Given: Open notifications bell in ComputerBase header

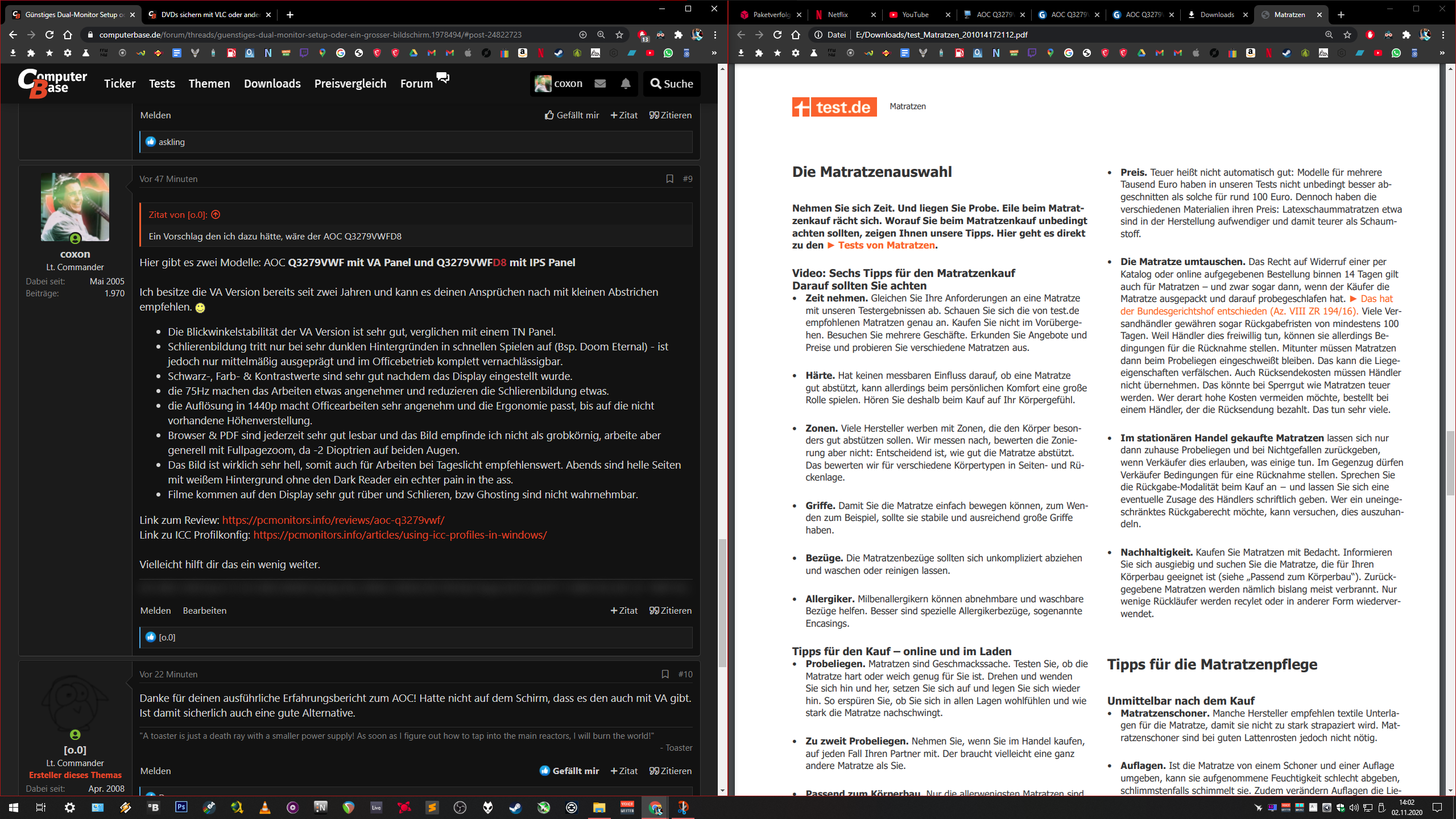Looking at the screenshot, I should [x=626, y=84].
